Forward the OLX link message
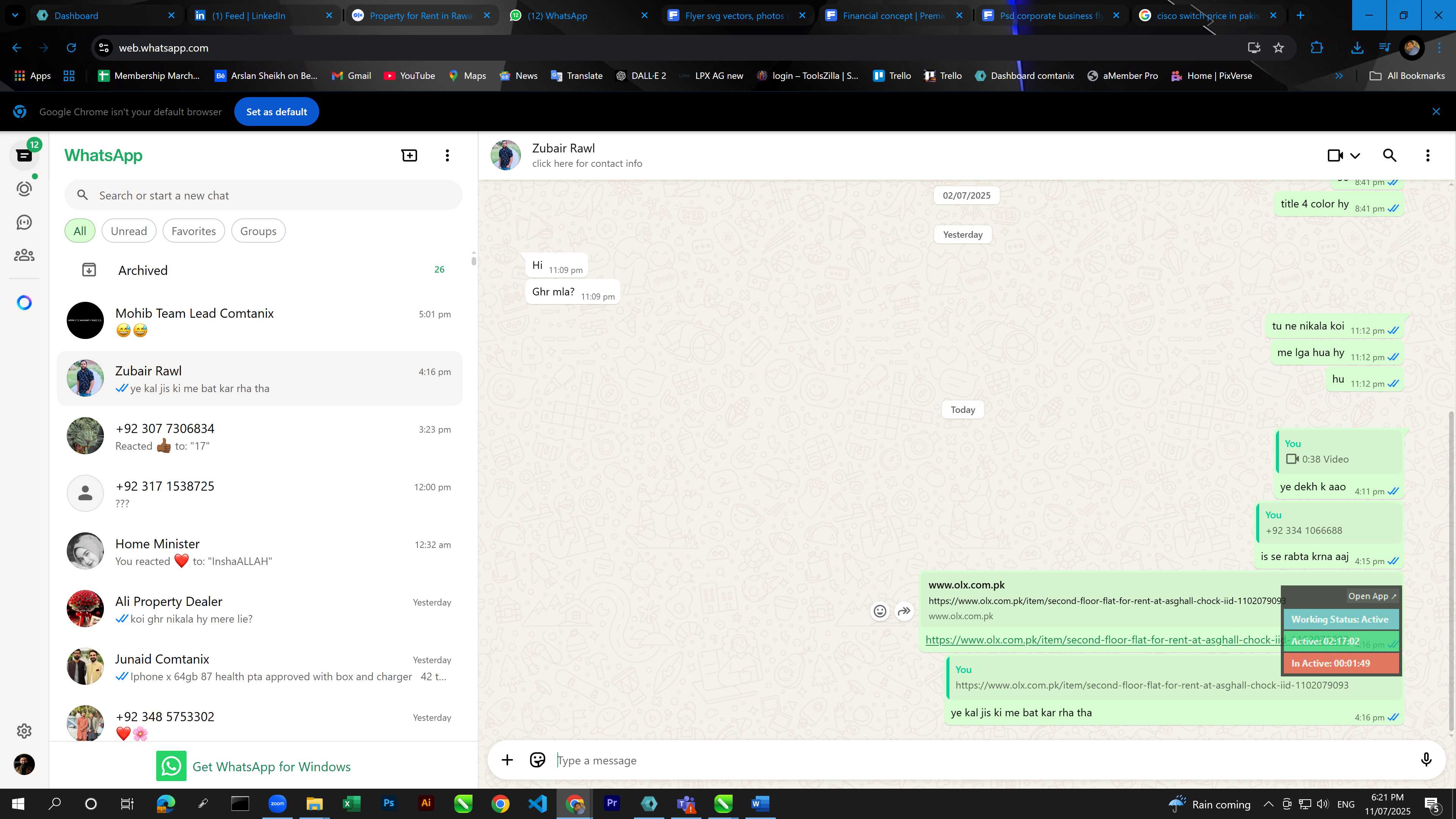 point(904,611)
